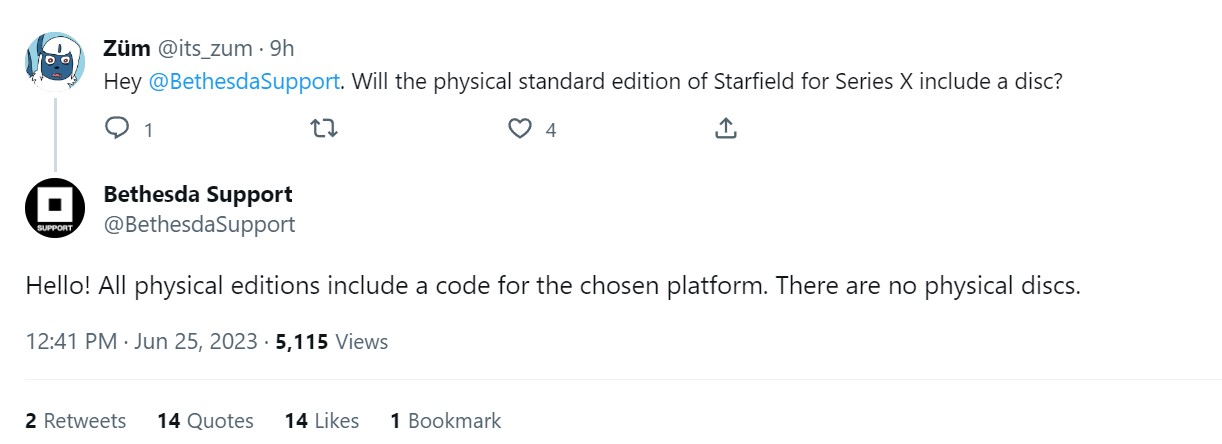Show the 14 Likes list

321,421
